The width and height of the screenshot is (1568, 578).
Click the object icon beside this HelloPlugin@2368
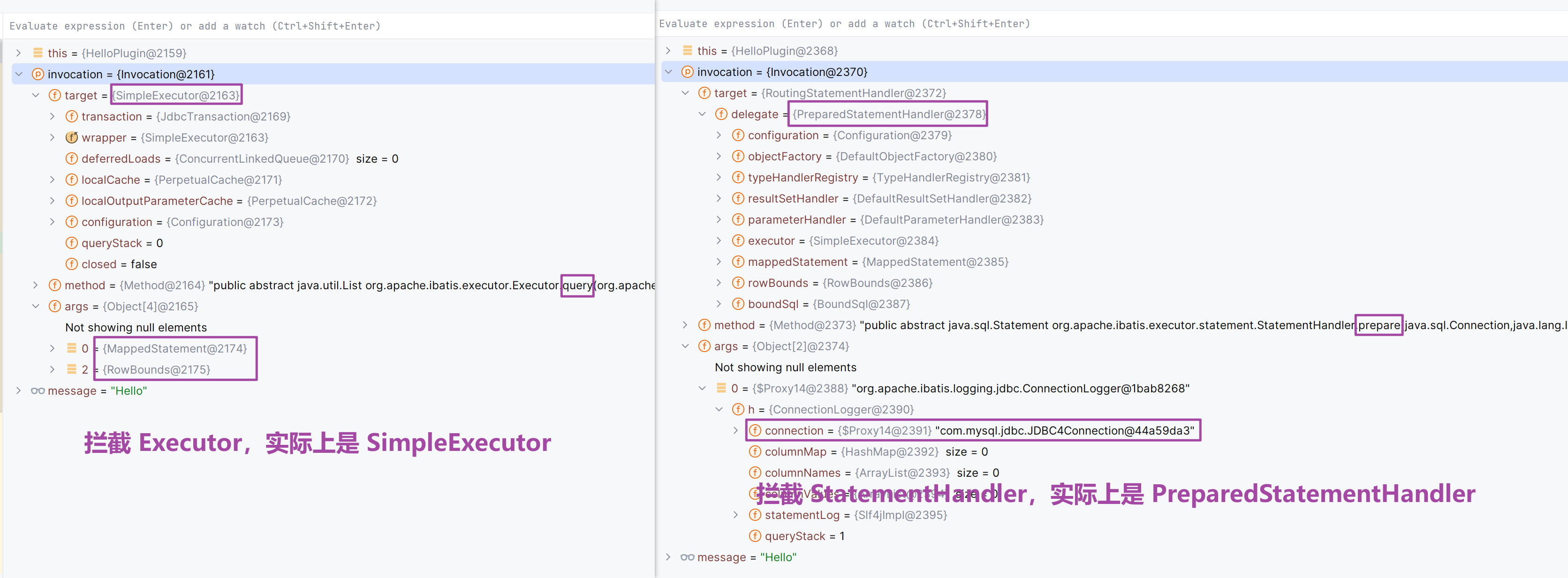click(687, 51)
